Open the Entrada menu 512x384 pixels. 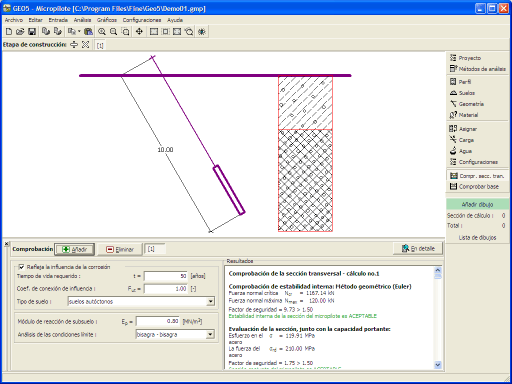(x=58, y=20)
